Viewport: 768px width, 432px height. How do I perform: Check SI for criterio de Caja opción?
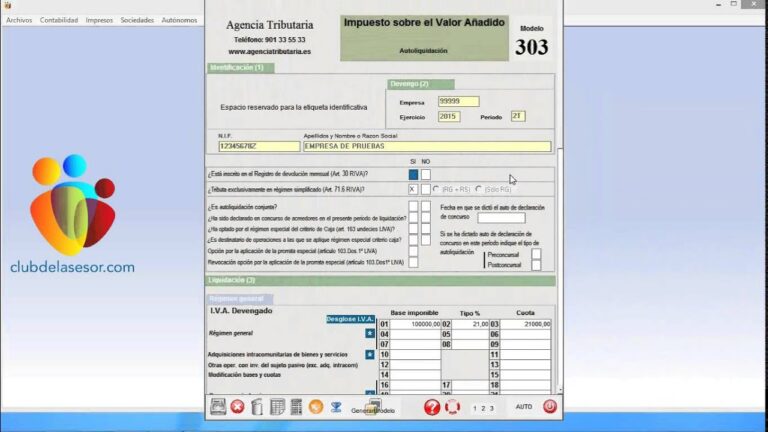tap(413, 229)
